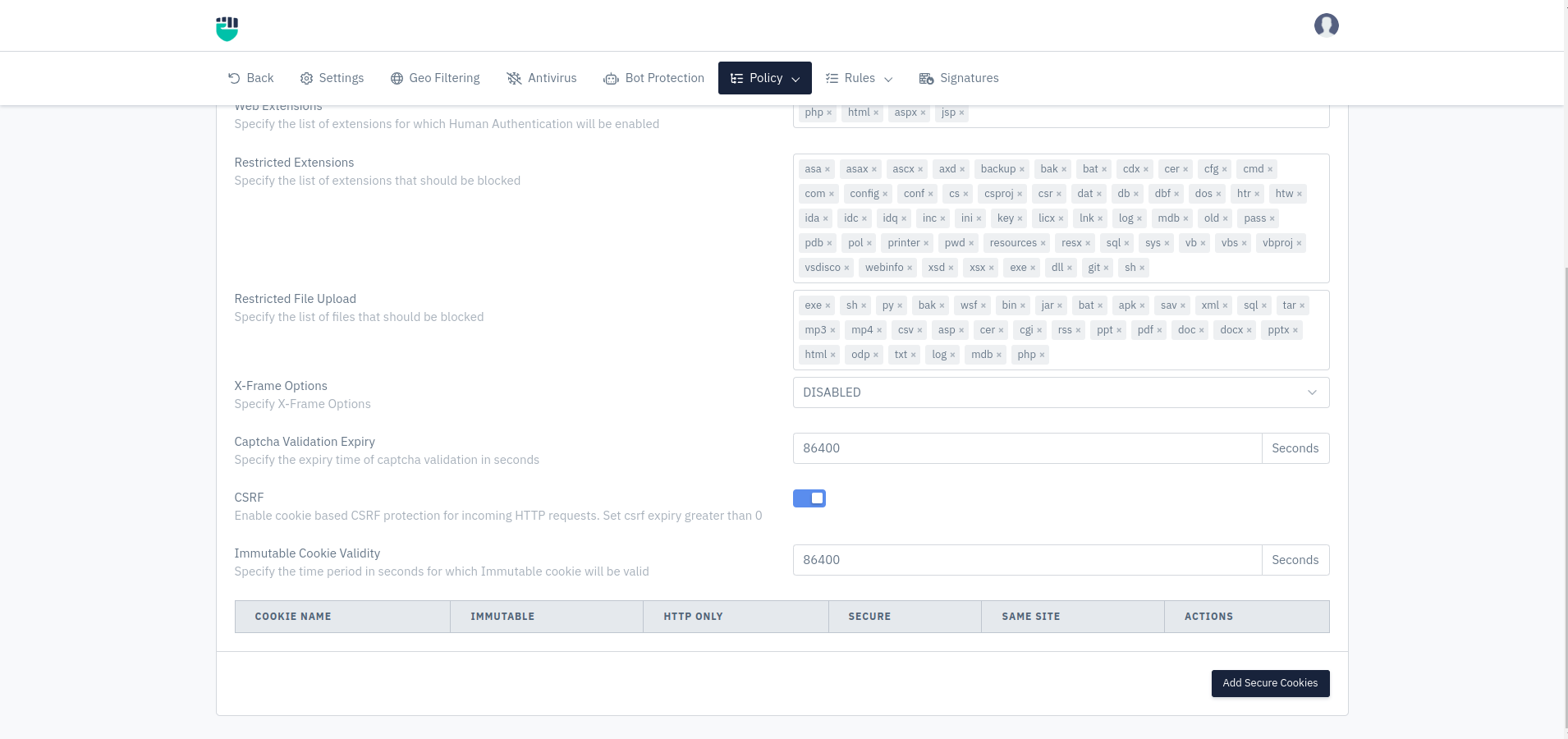Screen dimensions: 1568x739
Task: Remove the backup extension tag
Action: click(x=1022, y=169)
